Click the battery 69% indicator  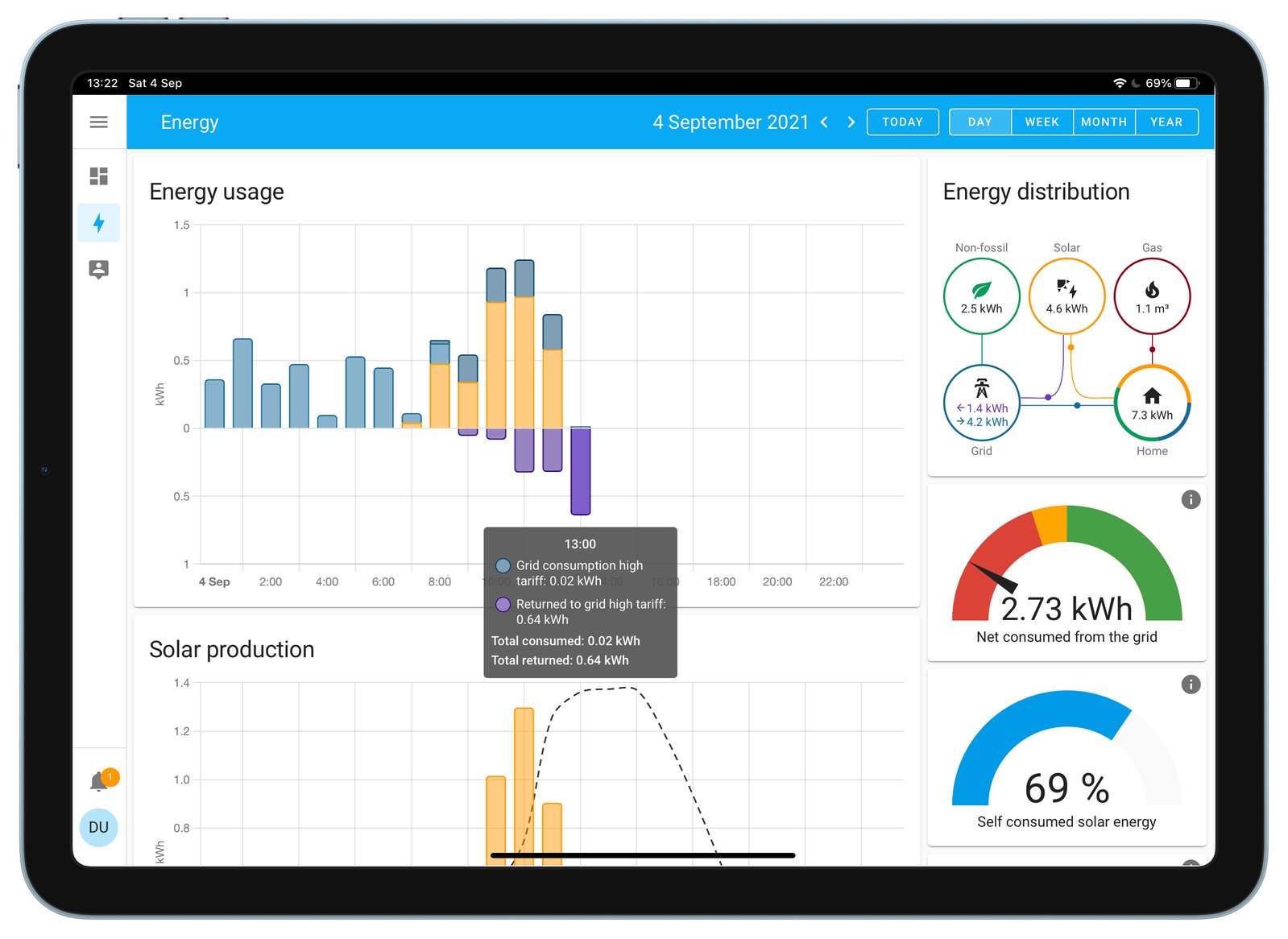coord(1172,83)
